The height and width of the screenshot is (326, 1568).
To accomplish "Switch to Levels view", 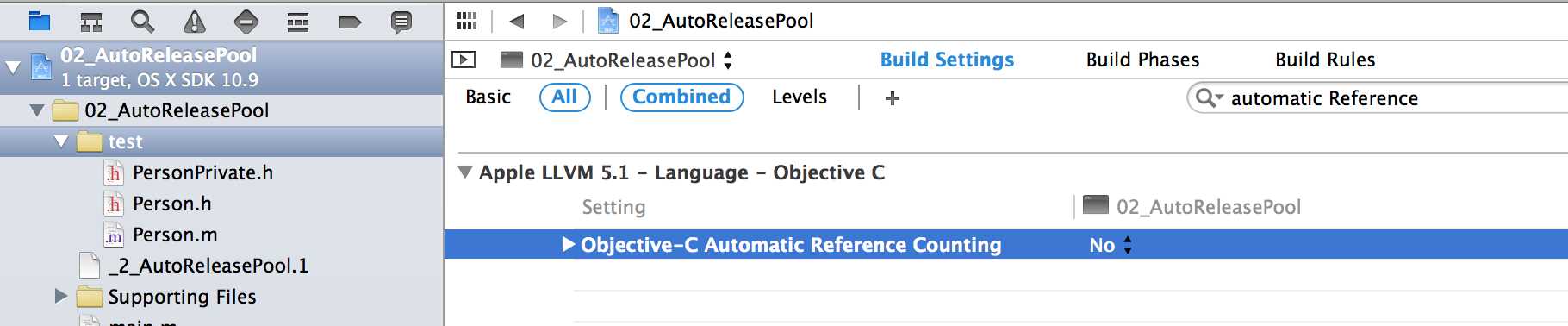I will coord(800,97).
